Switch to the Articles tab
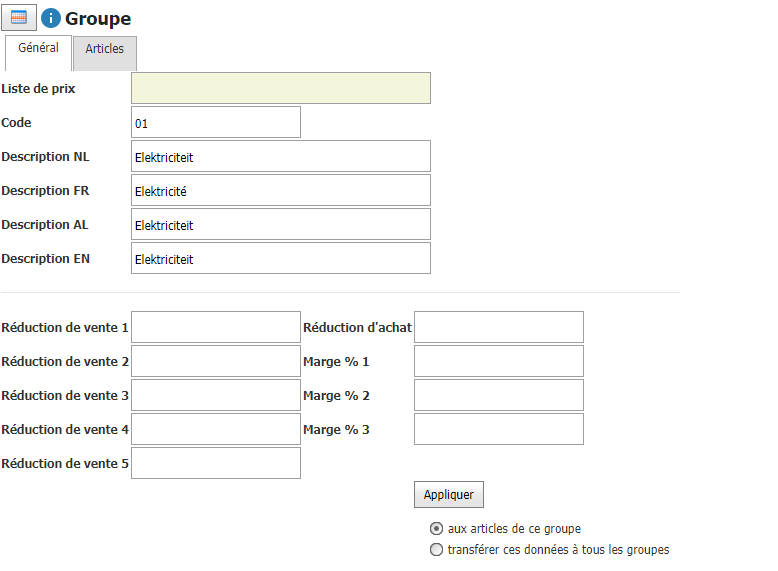Image resolution: width=778 pixels, height=571 pixels. click(x=105, y=52)
